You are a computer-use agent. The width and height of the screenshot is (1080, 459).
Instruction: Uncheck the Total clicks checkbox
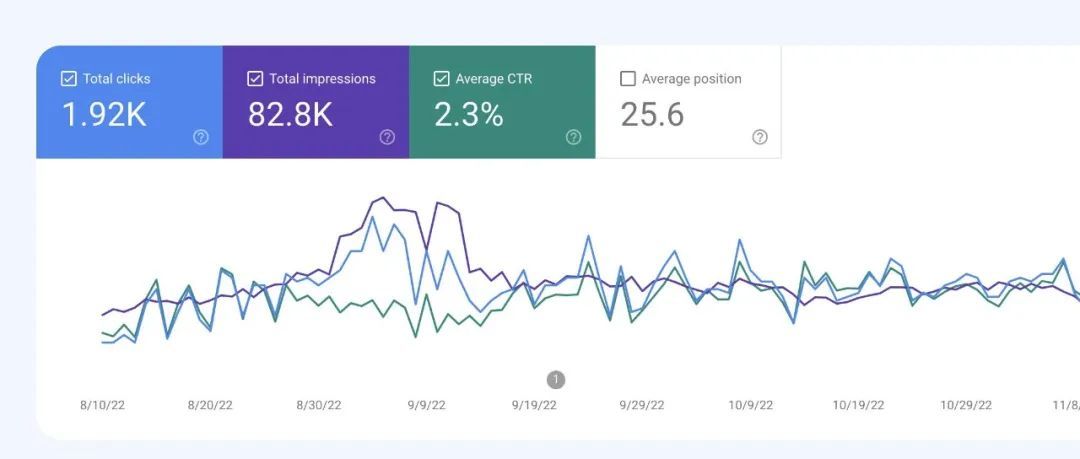tap(69, 79)
